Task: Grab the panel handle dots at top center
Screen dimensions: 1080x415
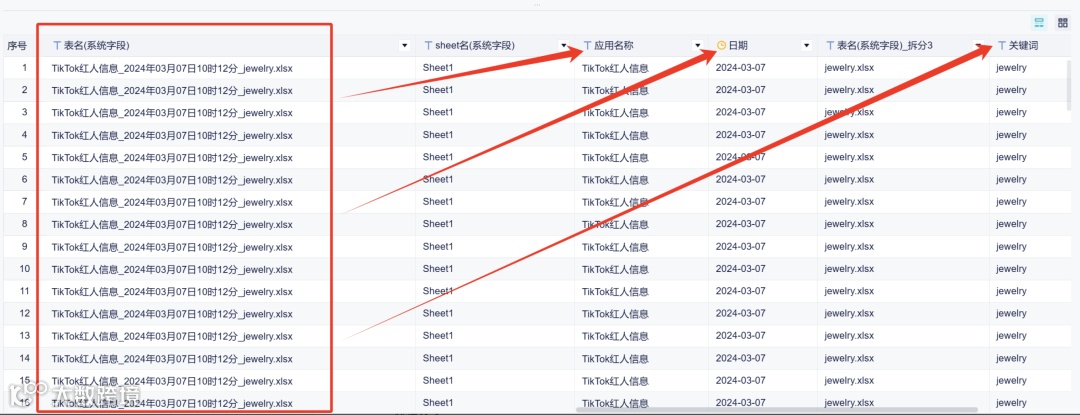Action: coord(537,4)
